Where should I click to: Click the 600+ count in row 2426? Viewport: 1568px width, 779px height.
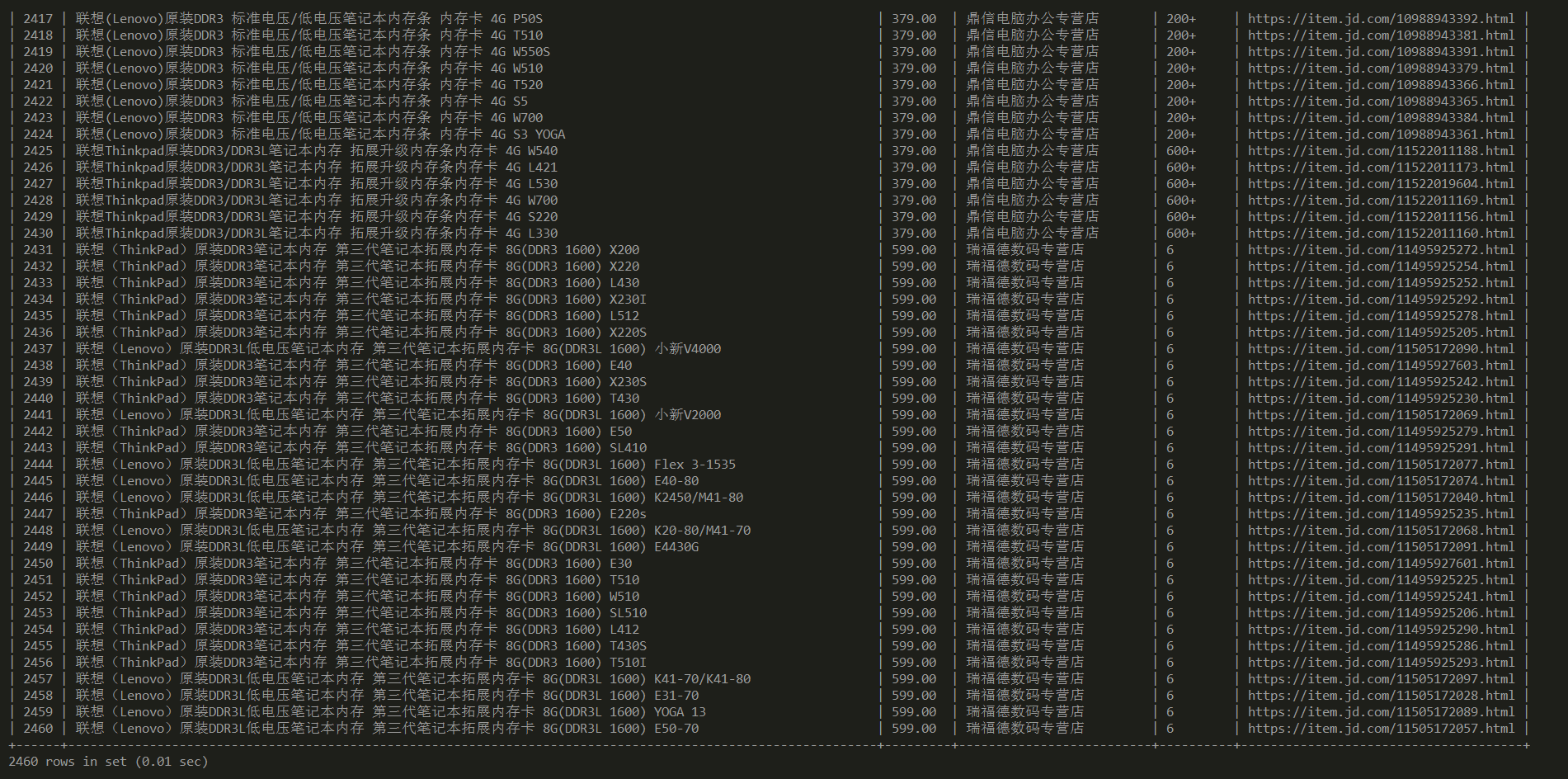point(1181,167)
